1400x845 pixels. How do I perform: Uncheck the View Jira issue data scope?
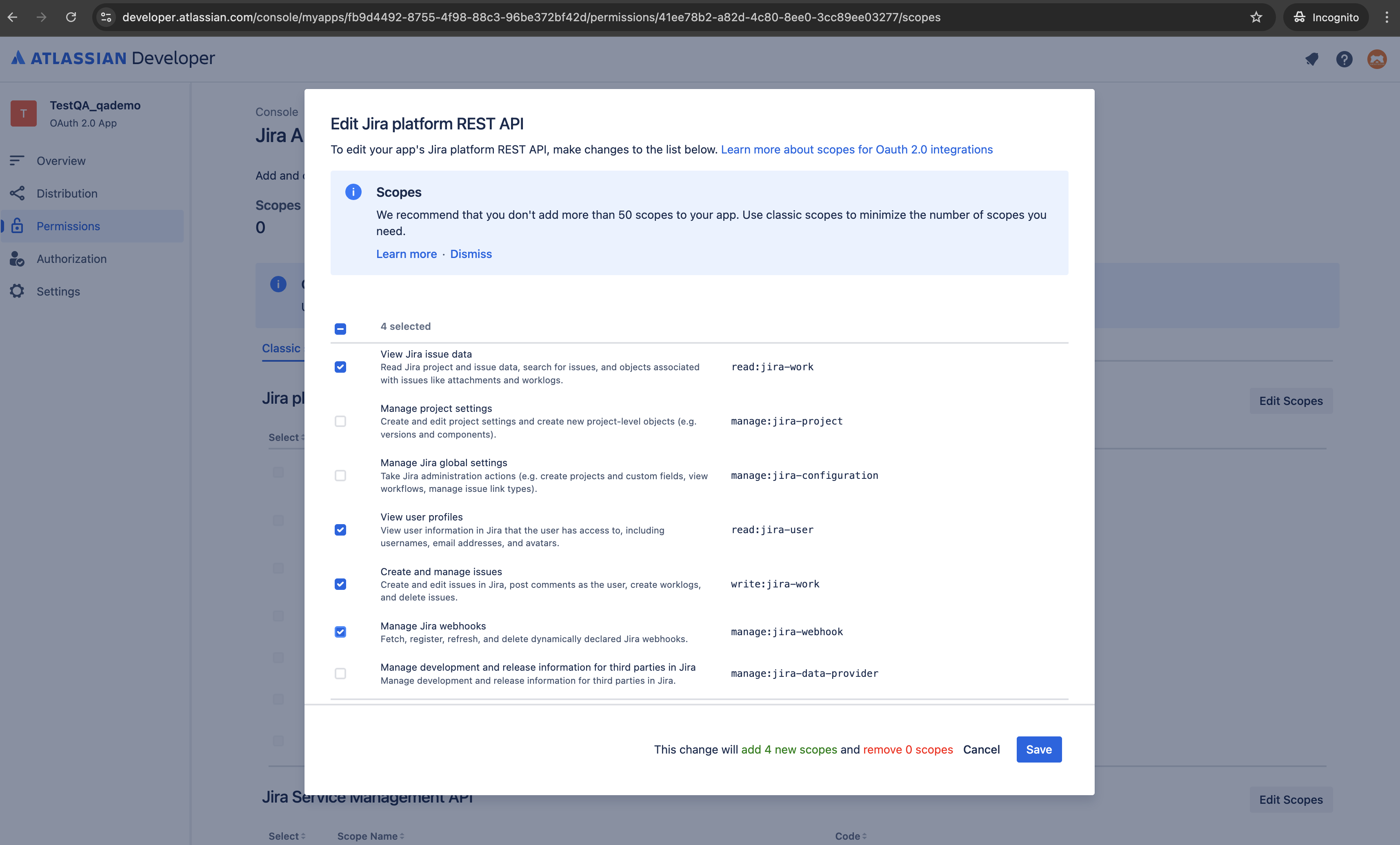tap(340, 367)
